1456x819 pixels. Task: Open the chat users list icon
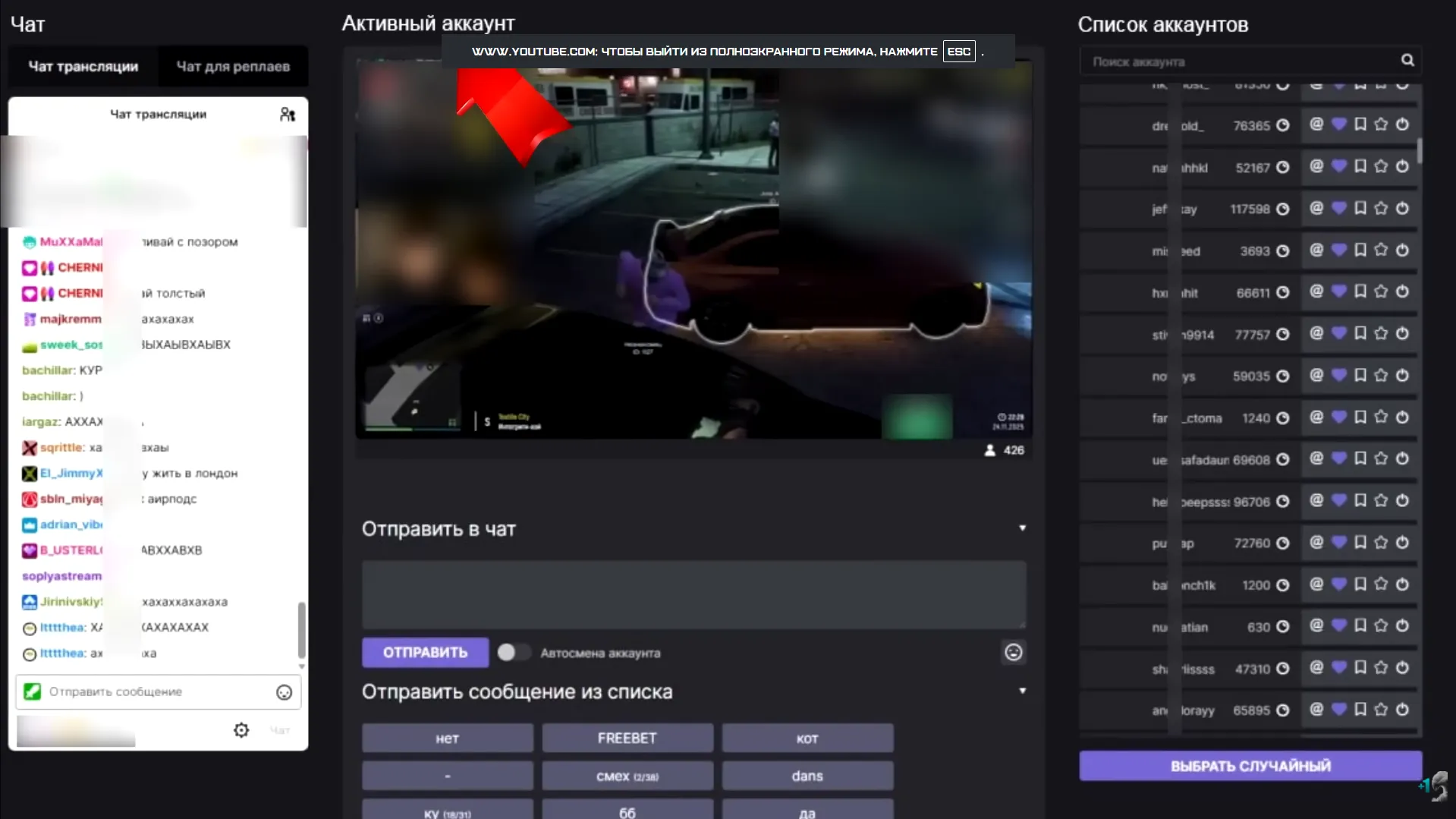pos(288,115)
